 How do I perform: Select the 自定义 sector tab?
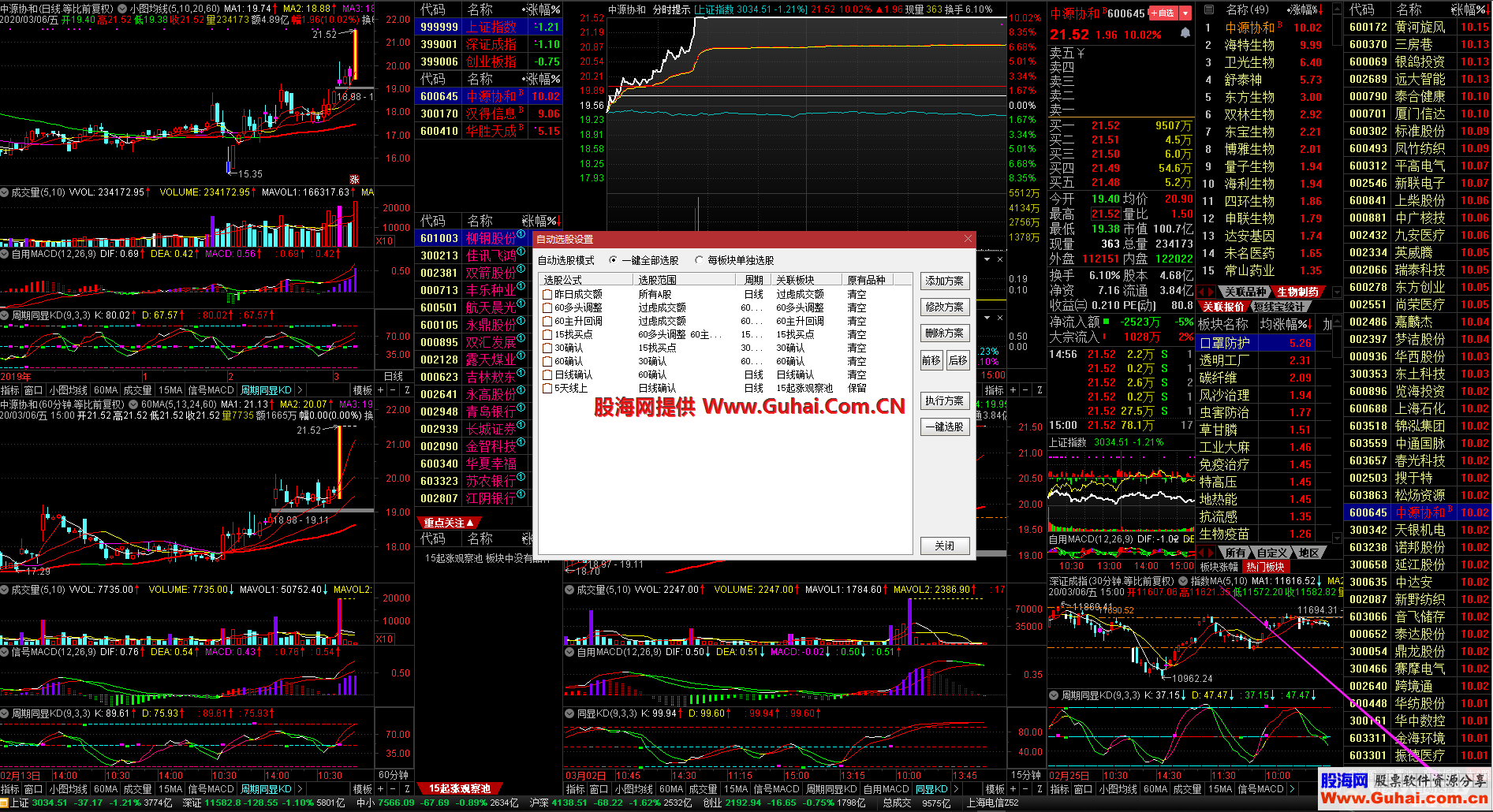pos(1272,553)
